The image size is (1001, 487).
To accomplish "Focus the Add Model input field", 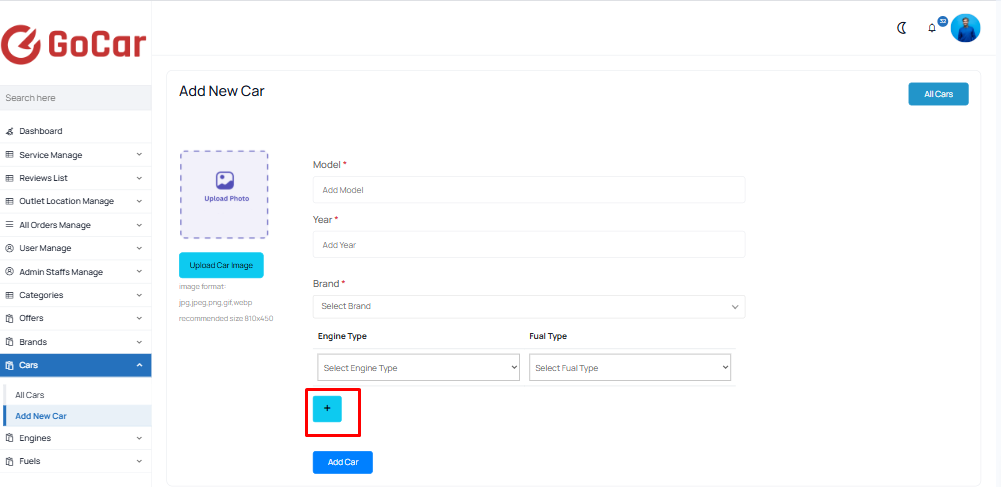I will click(529, 190).
